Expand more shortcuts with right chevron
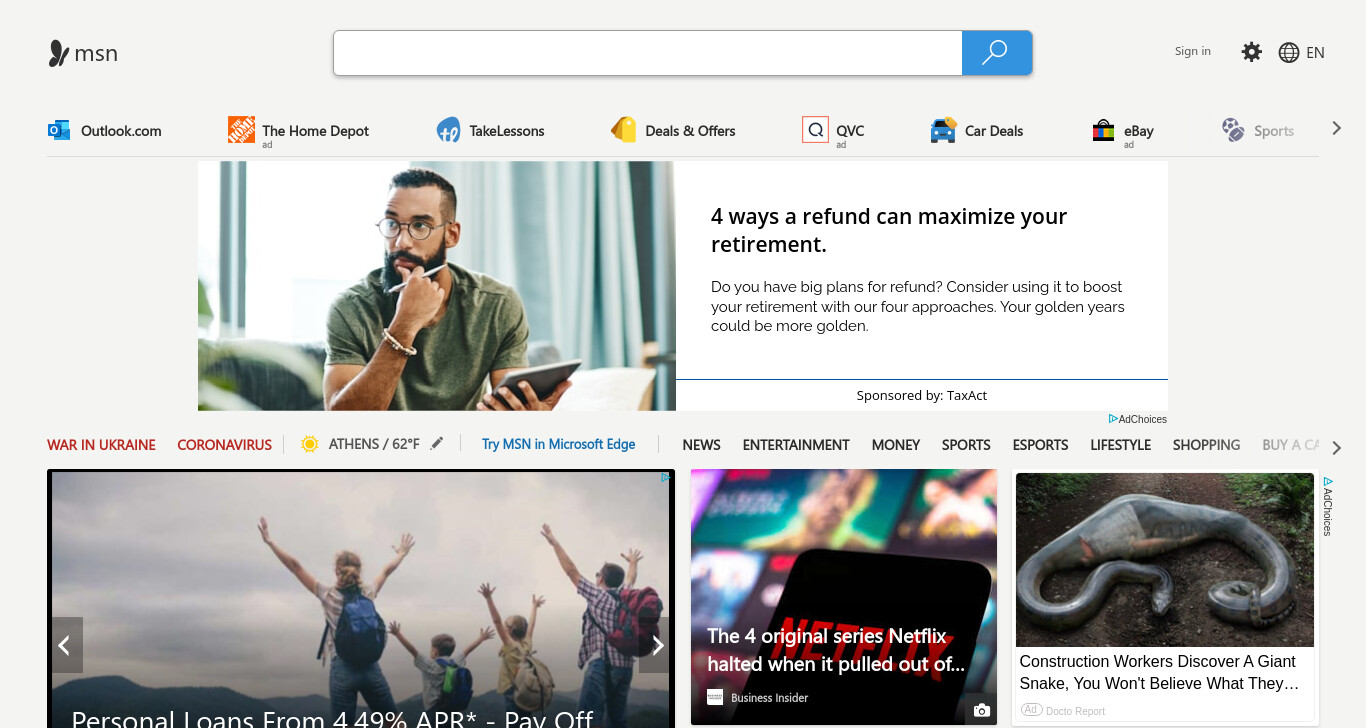Screen dimensions: 1366x728 tap(1336, 128)
